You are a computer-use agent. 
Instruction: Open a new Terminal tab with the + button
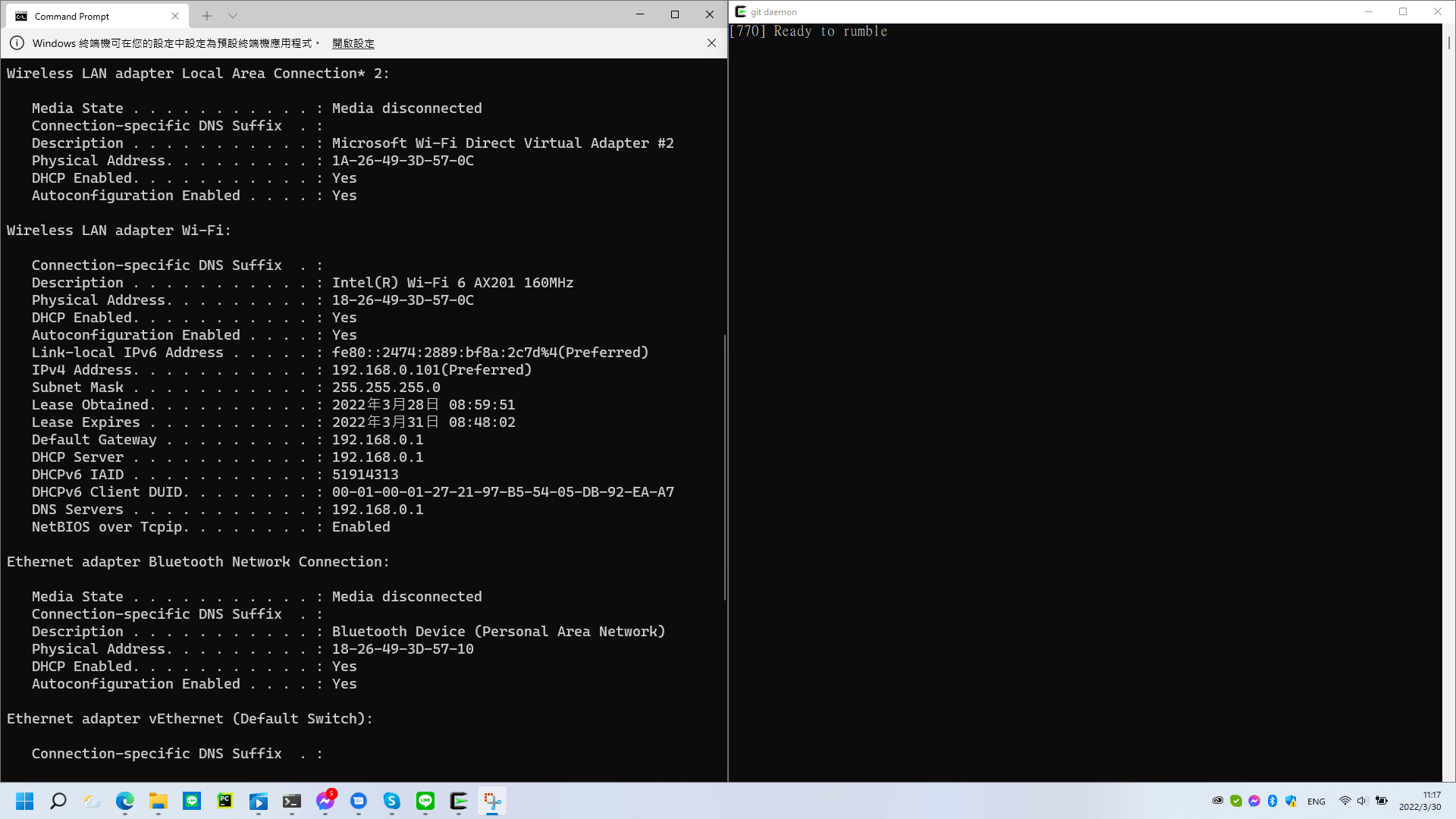coord(206,15)
